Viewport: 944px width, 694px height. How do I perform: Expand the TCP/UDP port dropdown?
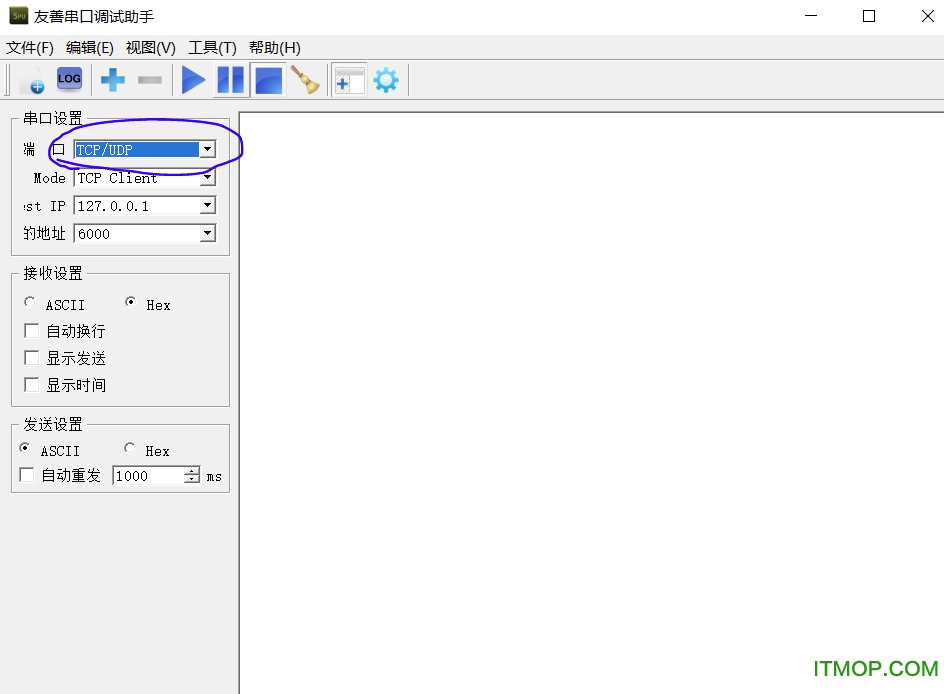[207, 150]
